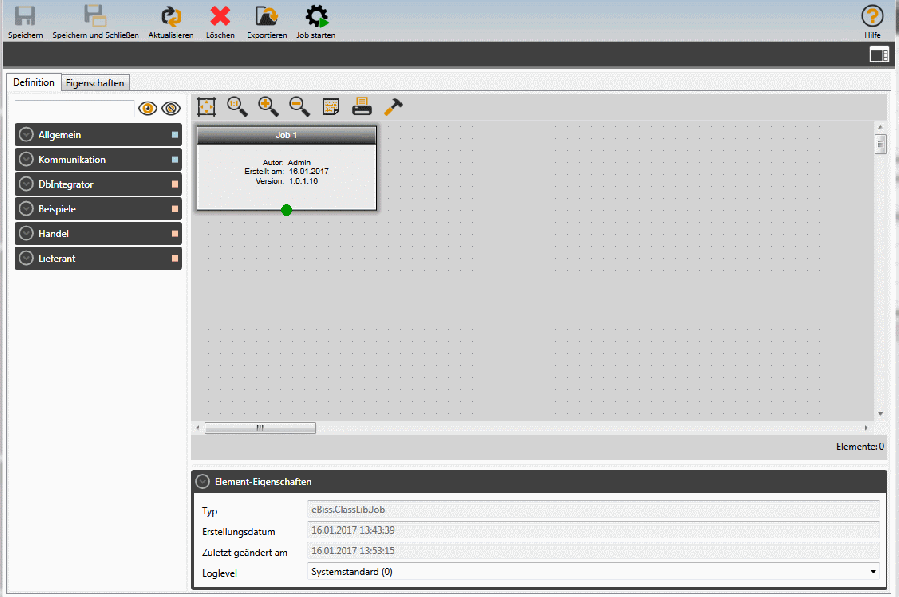Image resolution: width=899 pixels, height=597 pixels.
Task: Select the Definition tab
Action: [34, 83]
